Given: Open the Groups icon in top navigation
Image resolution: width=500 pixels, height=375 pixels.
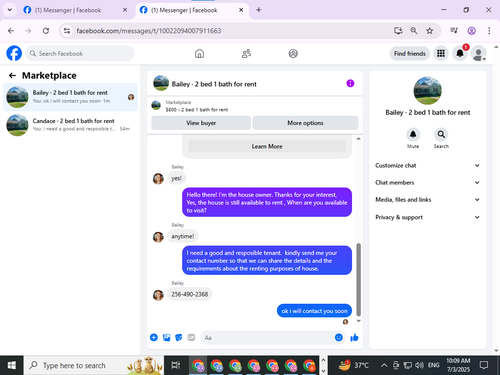Looking at the screenshot, I should tap(293, 53).
